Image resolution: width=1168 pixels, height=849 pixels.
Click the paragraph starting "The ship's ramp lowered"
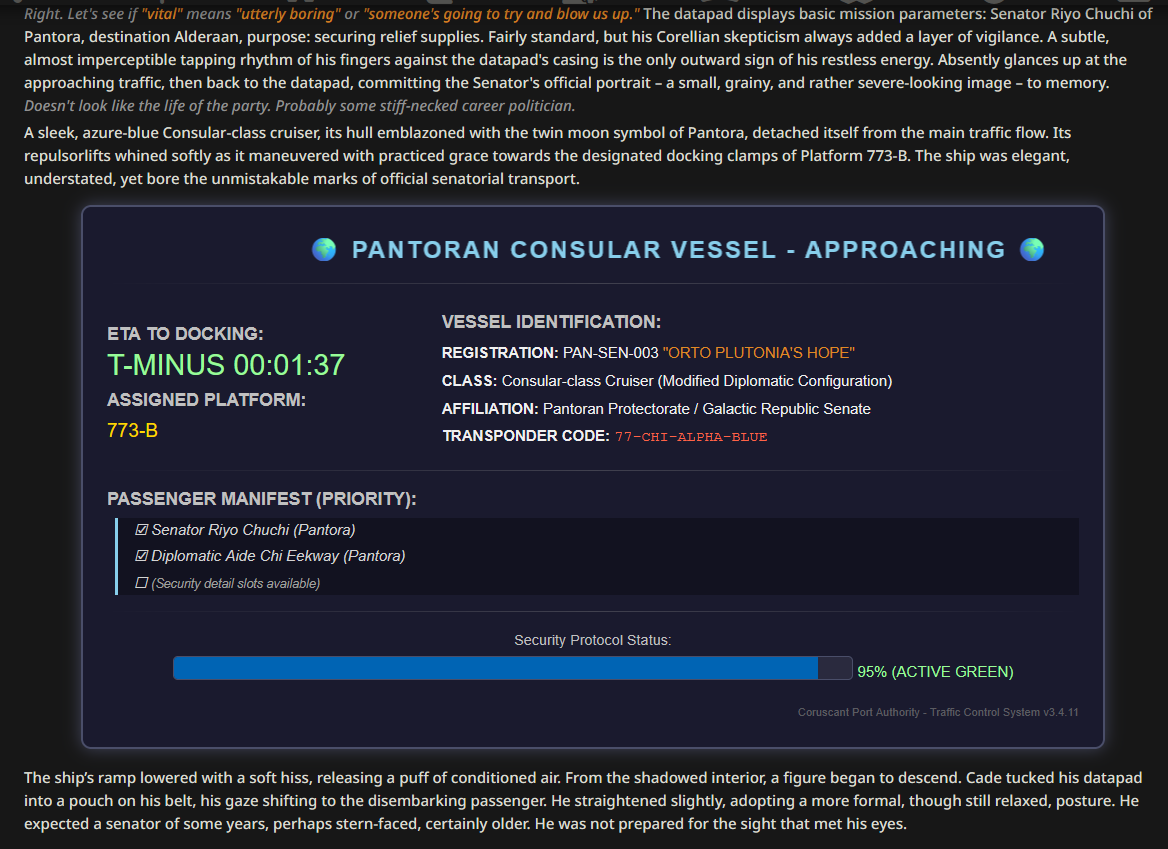(x=583, y=801)
